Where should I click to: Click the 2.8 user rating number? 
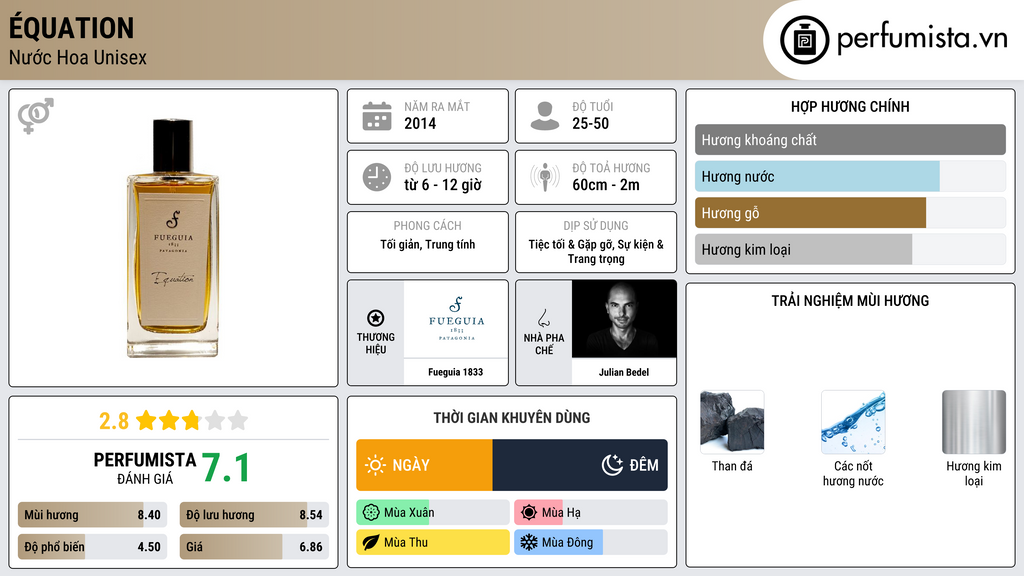point(114,421)
